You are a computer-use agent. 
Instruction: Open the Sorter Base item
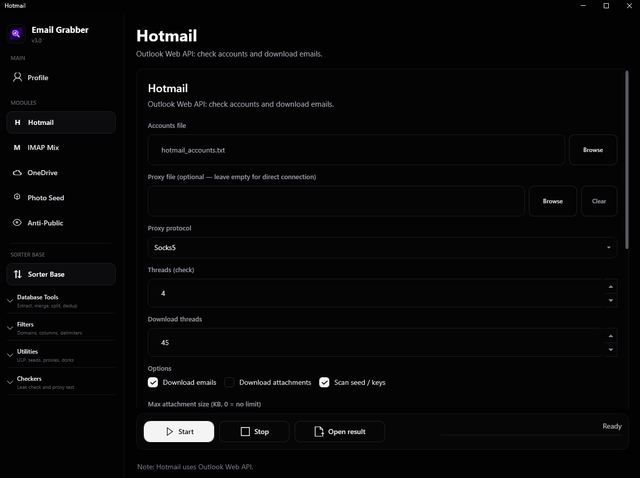coord(61,274)
